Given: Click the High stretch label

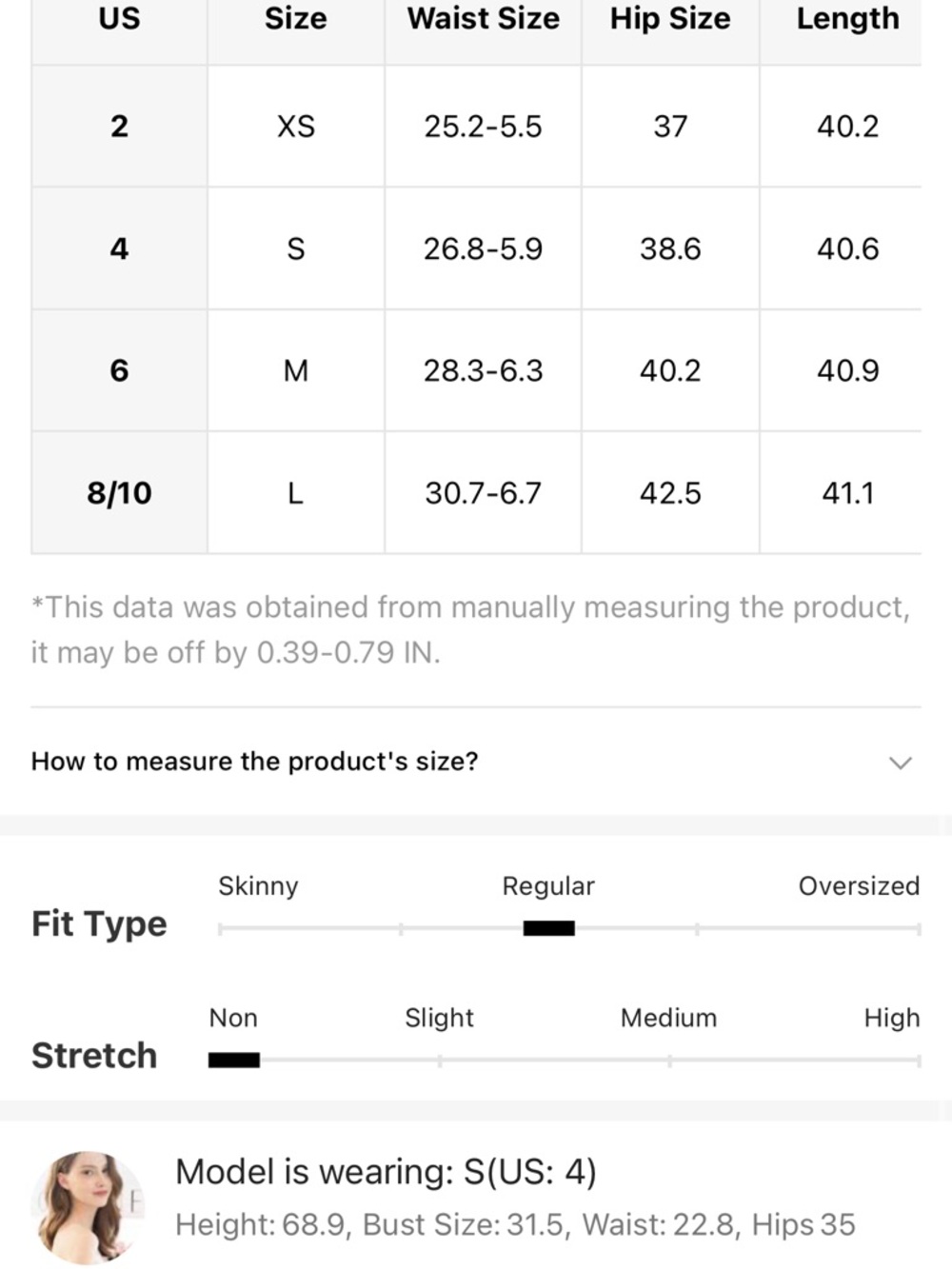Looking at the screenshot, I should (x=892, y=1018).
